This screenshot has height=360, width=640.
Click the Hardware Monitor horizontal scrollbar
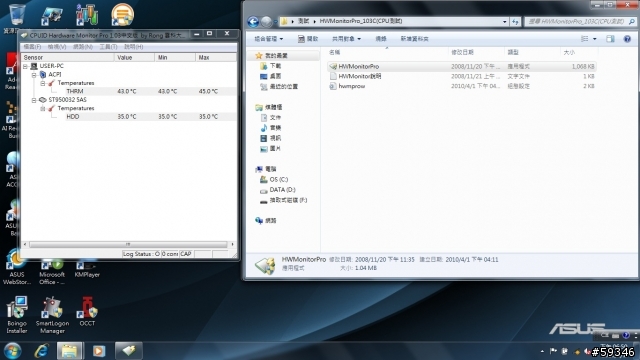tap(128, 244)
